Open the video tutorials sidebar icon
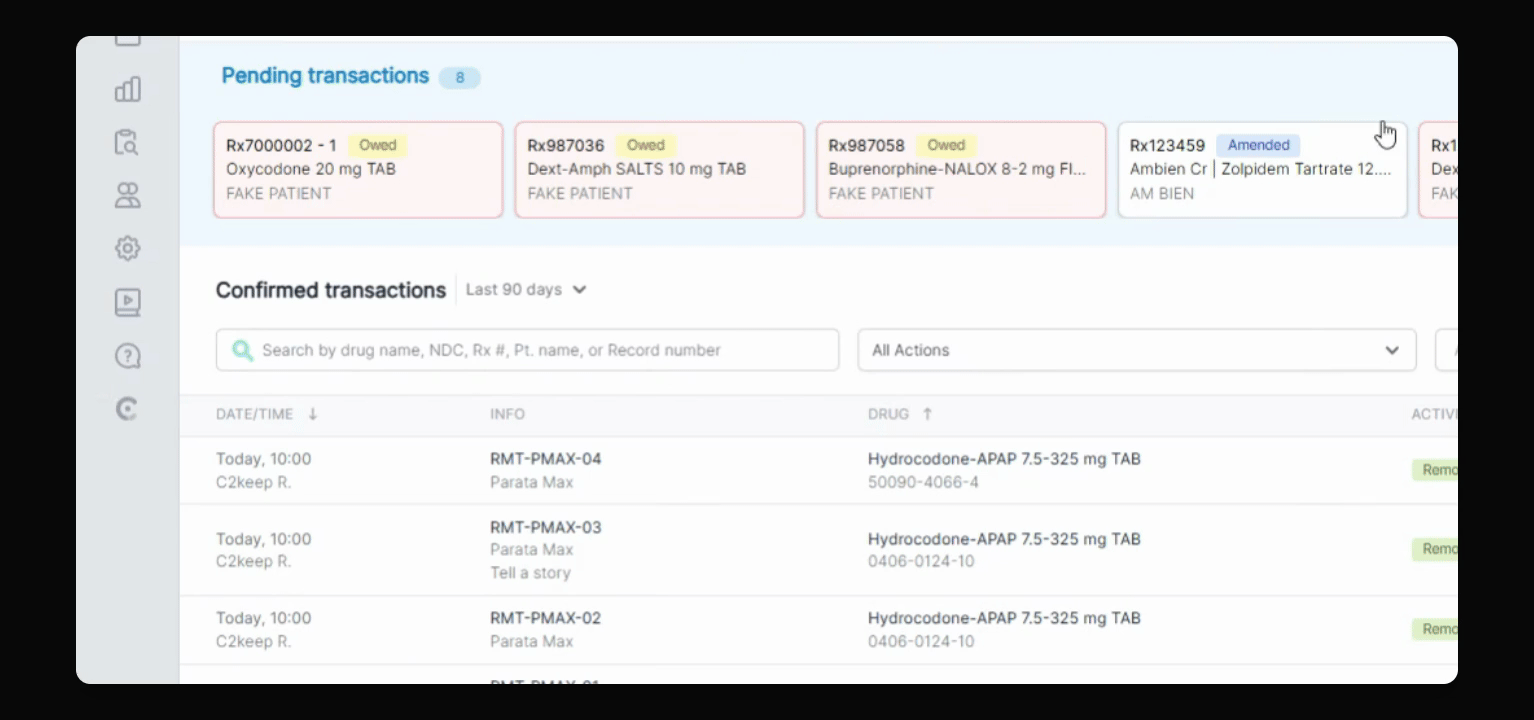The width and height of the screenshot is (1534, 720). [x=127, y=302]
